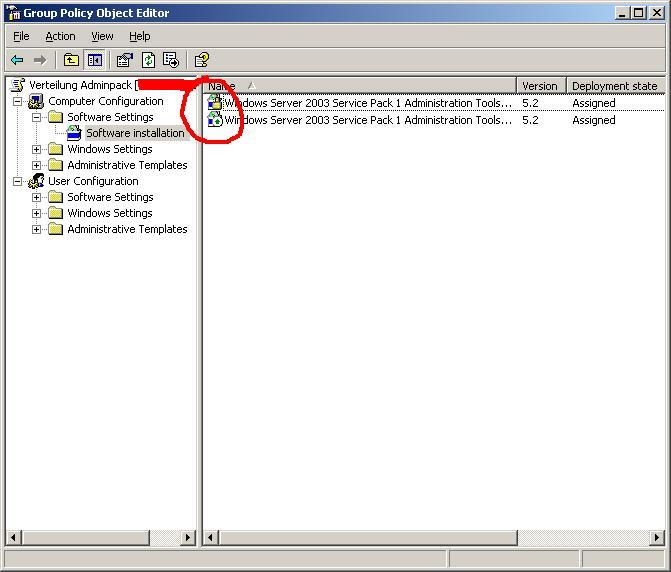The image size is (671, 572).
Task: Click folder icon of User Windows Settings
Action: 55,213
